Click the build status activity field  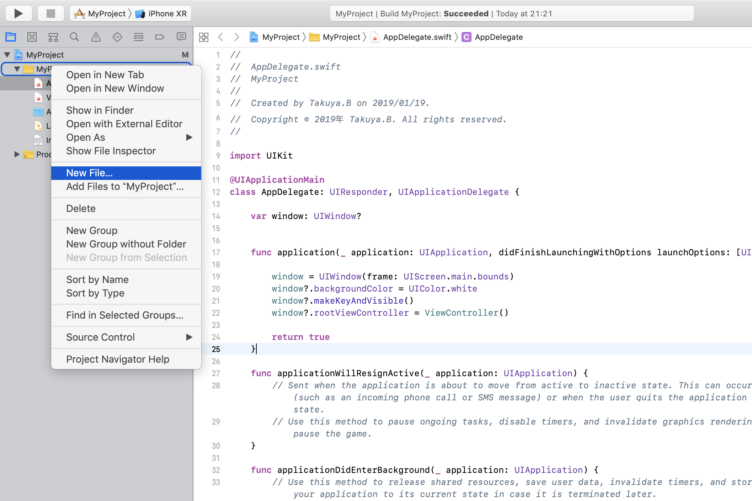(512, 13)
